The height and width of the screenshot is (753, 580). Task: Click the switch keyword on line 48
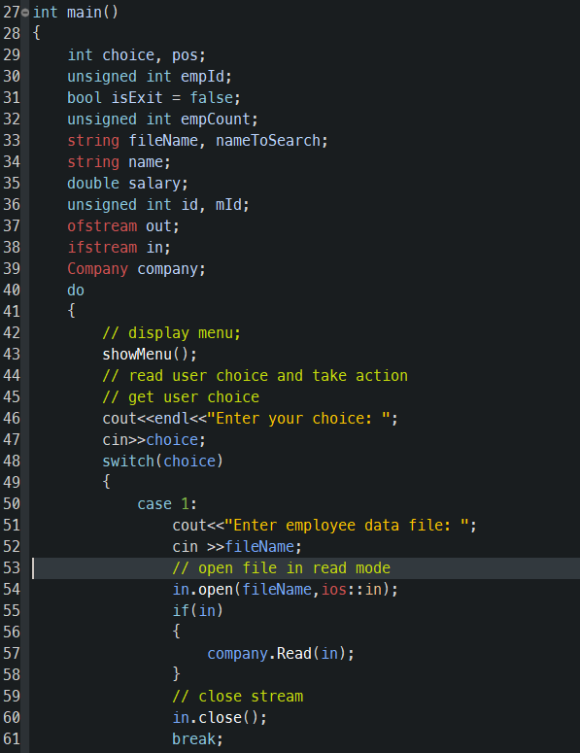[128, 461]
